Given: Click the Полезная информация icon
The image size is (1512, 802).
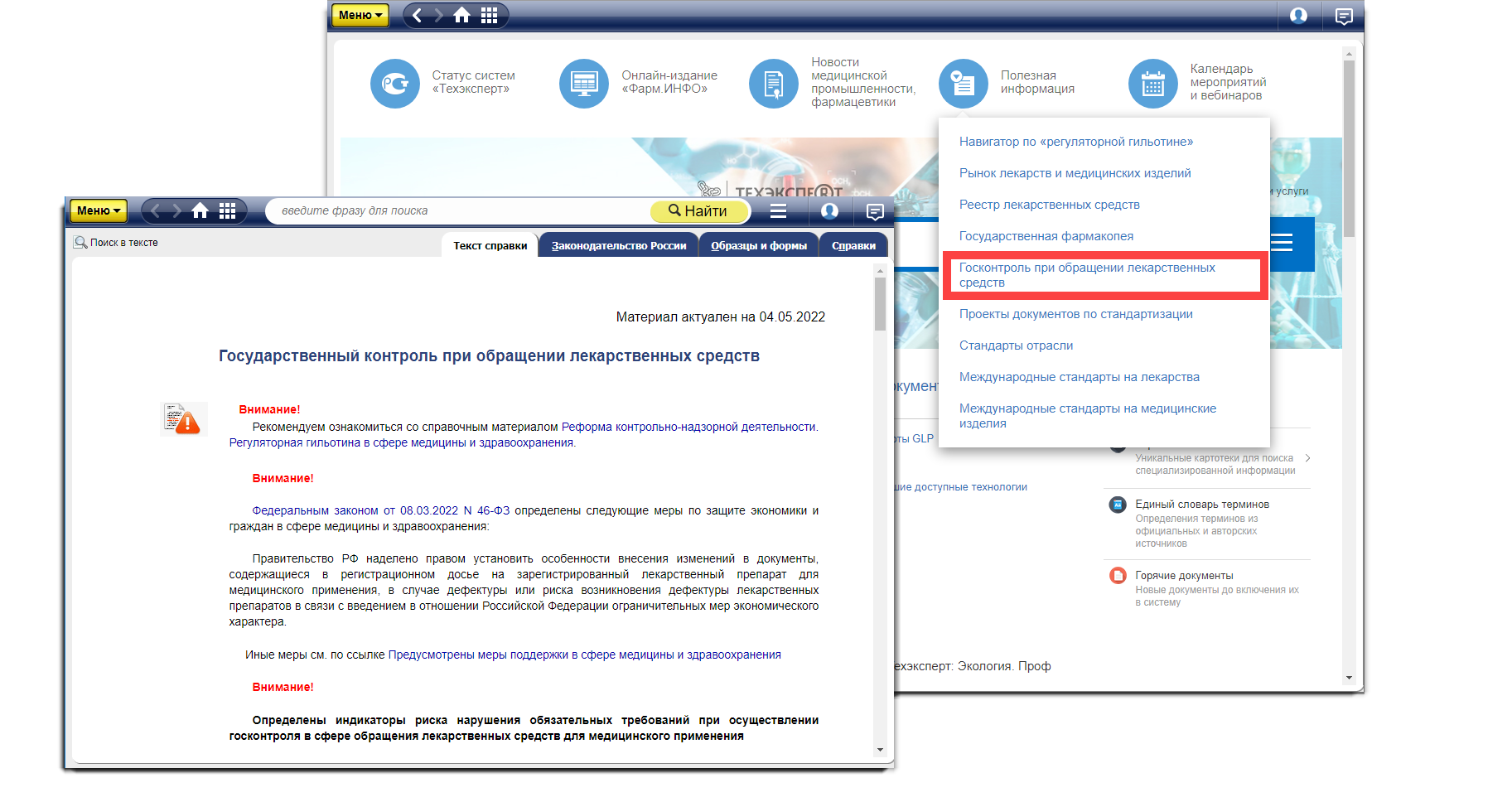Looking at the screenshot, I should 963,84.
